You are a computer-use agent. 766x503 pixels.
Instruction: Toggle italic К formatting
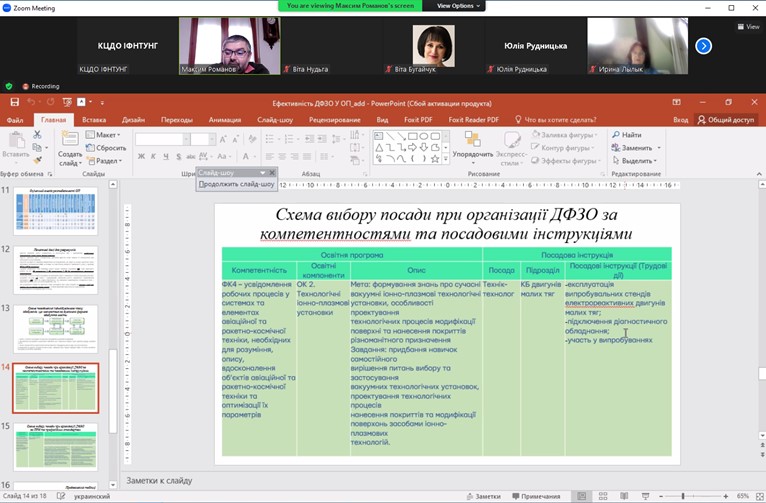coord(153,156)
